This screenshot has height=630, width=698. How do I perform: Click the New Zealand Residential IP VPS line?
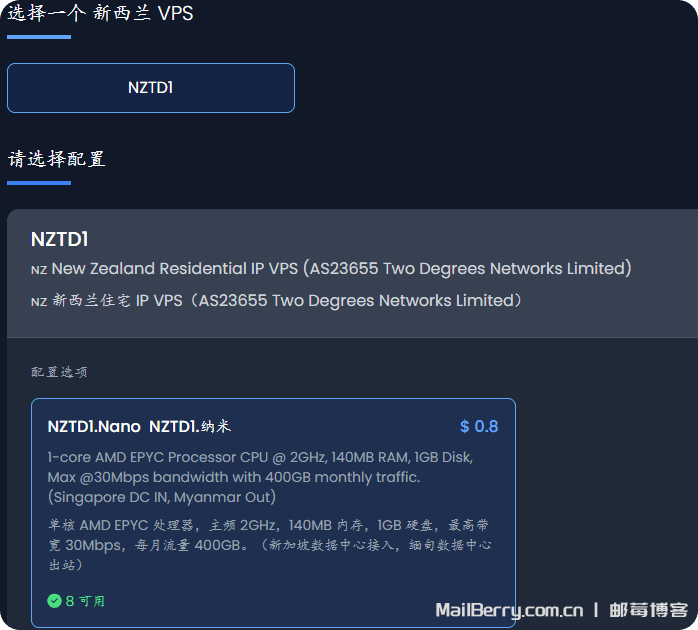tap(341, 269)
